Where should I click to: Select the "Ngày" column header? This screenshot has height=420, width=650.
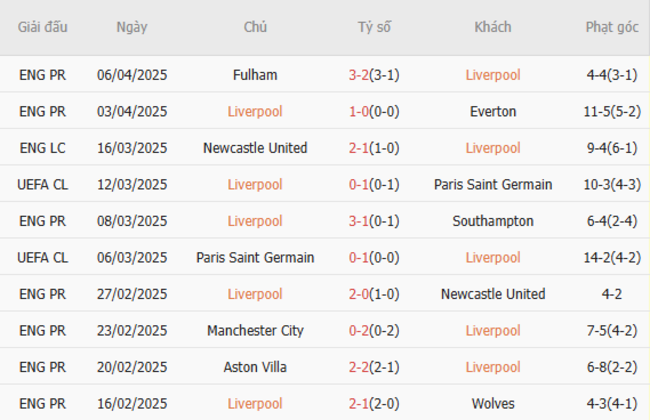131,27
